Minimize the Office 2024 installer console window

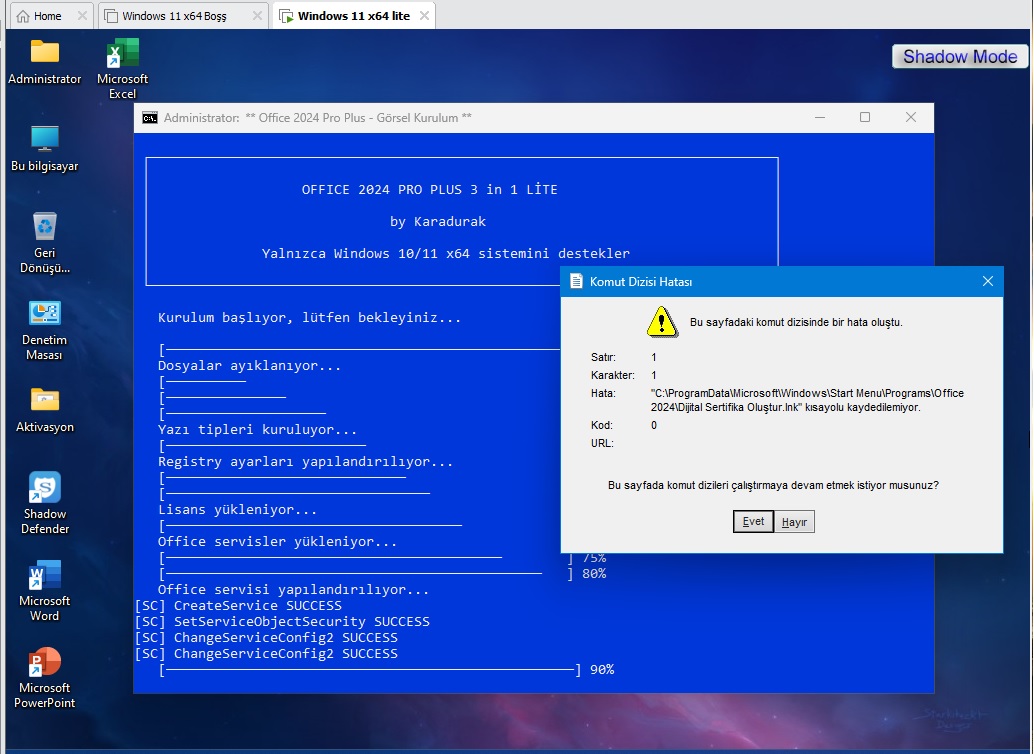pos(820,117)
